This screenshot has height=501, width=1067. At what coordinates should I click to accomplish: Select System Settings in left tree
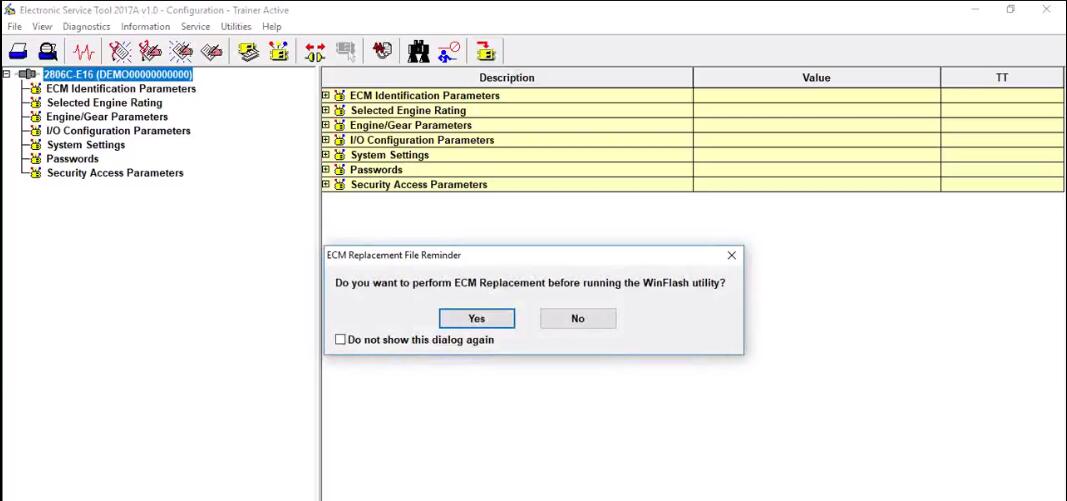[x=86, y=145]
